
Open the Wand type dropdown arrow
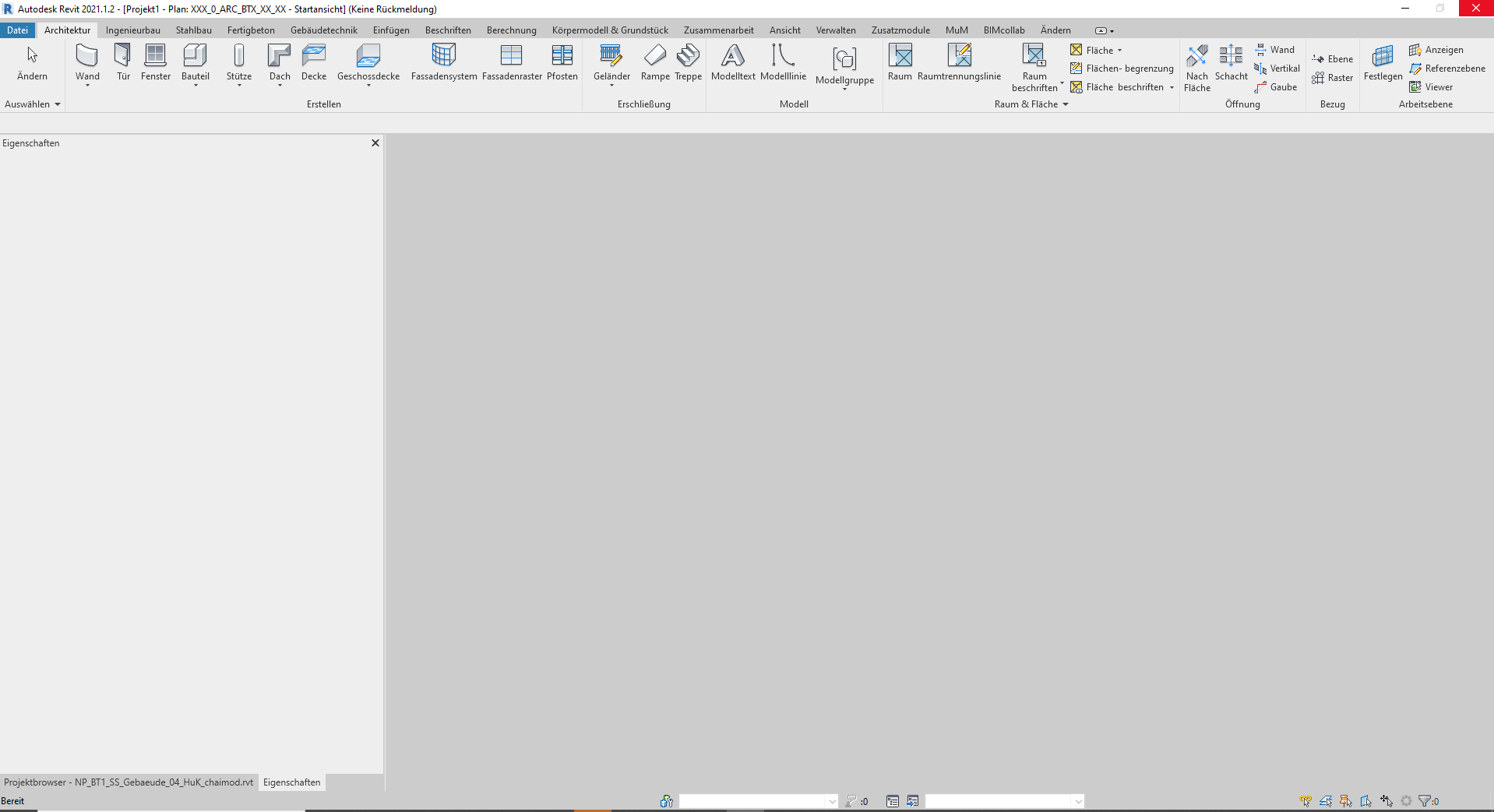pyautogui.click(x=86, y=86)
